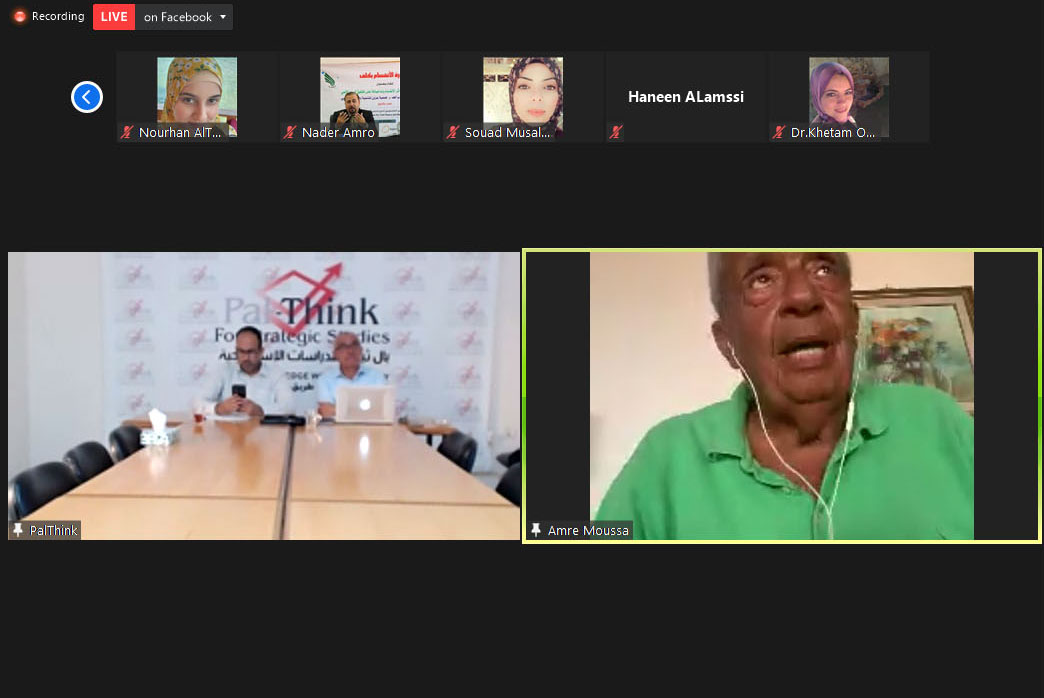Click the pin icon on PalThink video
Image resolution: width=1044 pixels, height=698 pixels.
pos(18,530)
